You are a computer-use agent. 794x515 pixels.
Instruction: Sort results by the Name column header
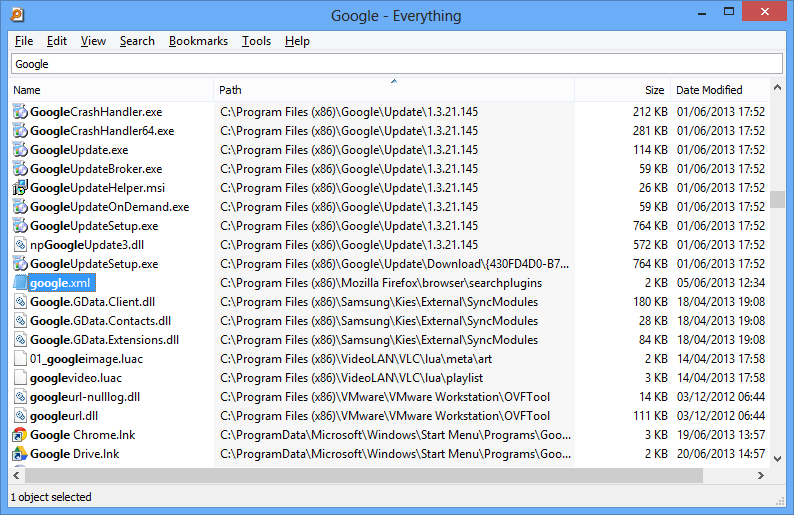point(112,90)
